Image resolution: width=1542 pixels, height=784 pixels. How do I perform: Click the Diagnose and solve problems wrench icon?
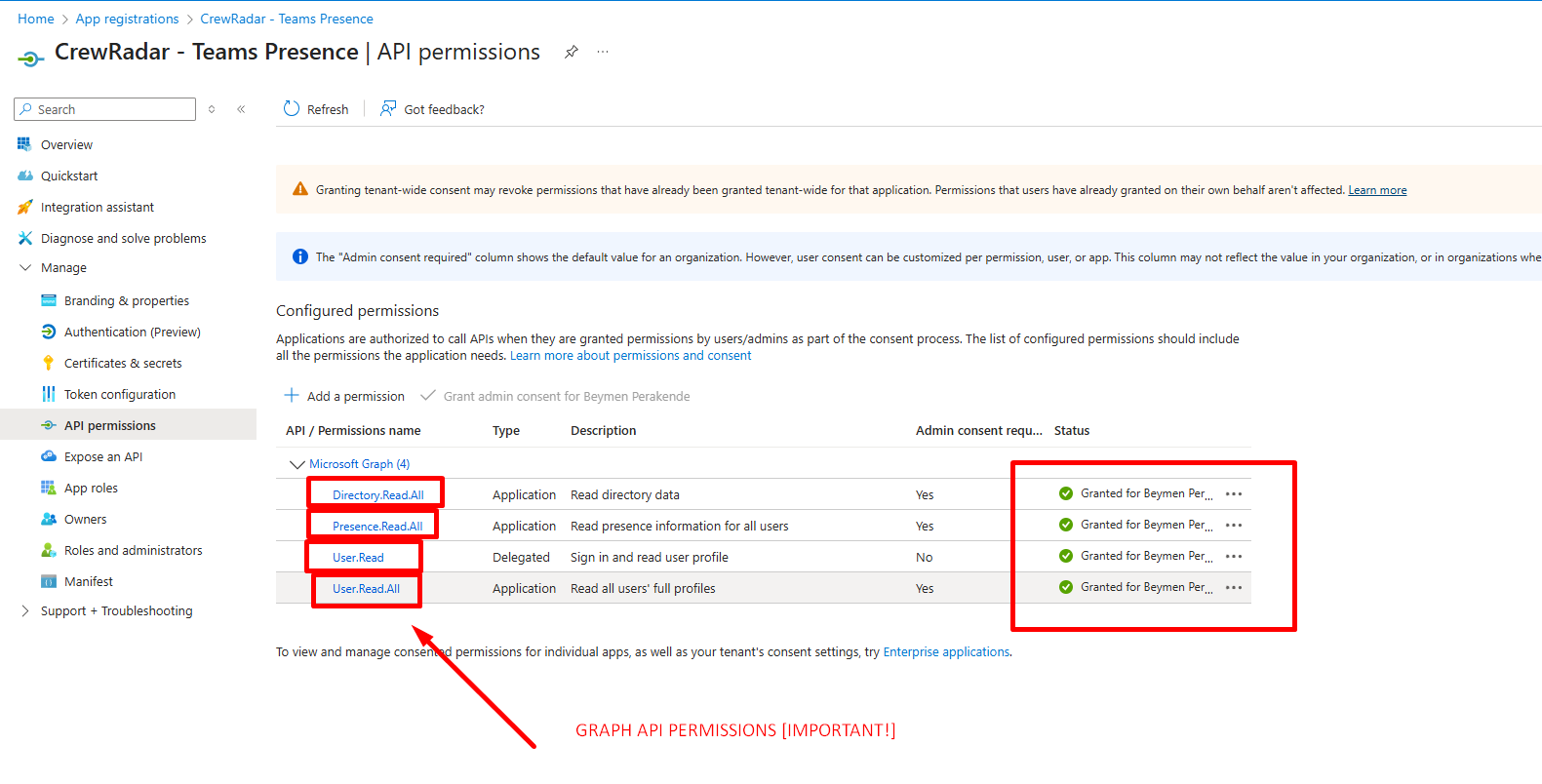[24, 238]
